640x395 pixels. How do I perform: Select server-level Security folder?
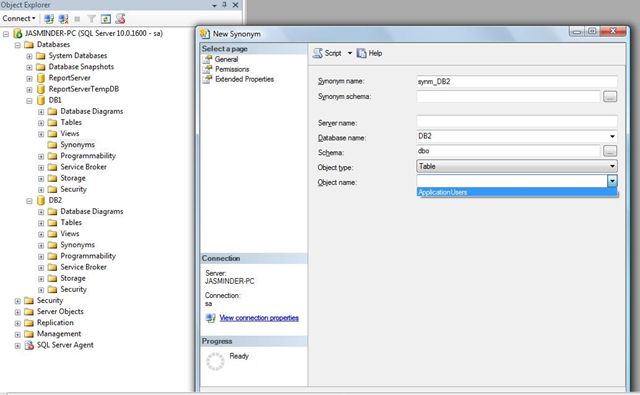click(50, 300)
